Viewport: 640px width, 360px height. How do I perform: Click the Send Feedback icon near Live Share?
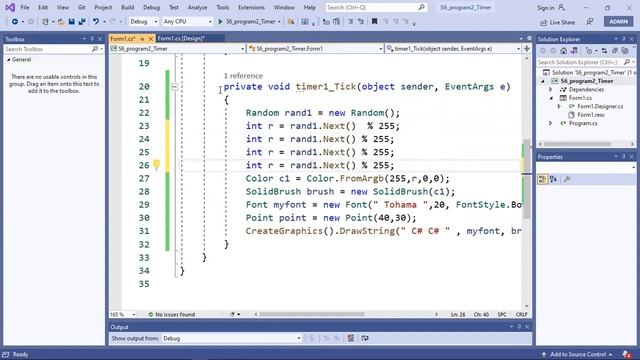[x=589, y=22]
